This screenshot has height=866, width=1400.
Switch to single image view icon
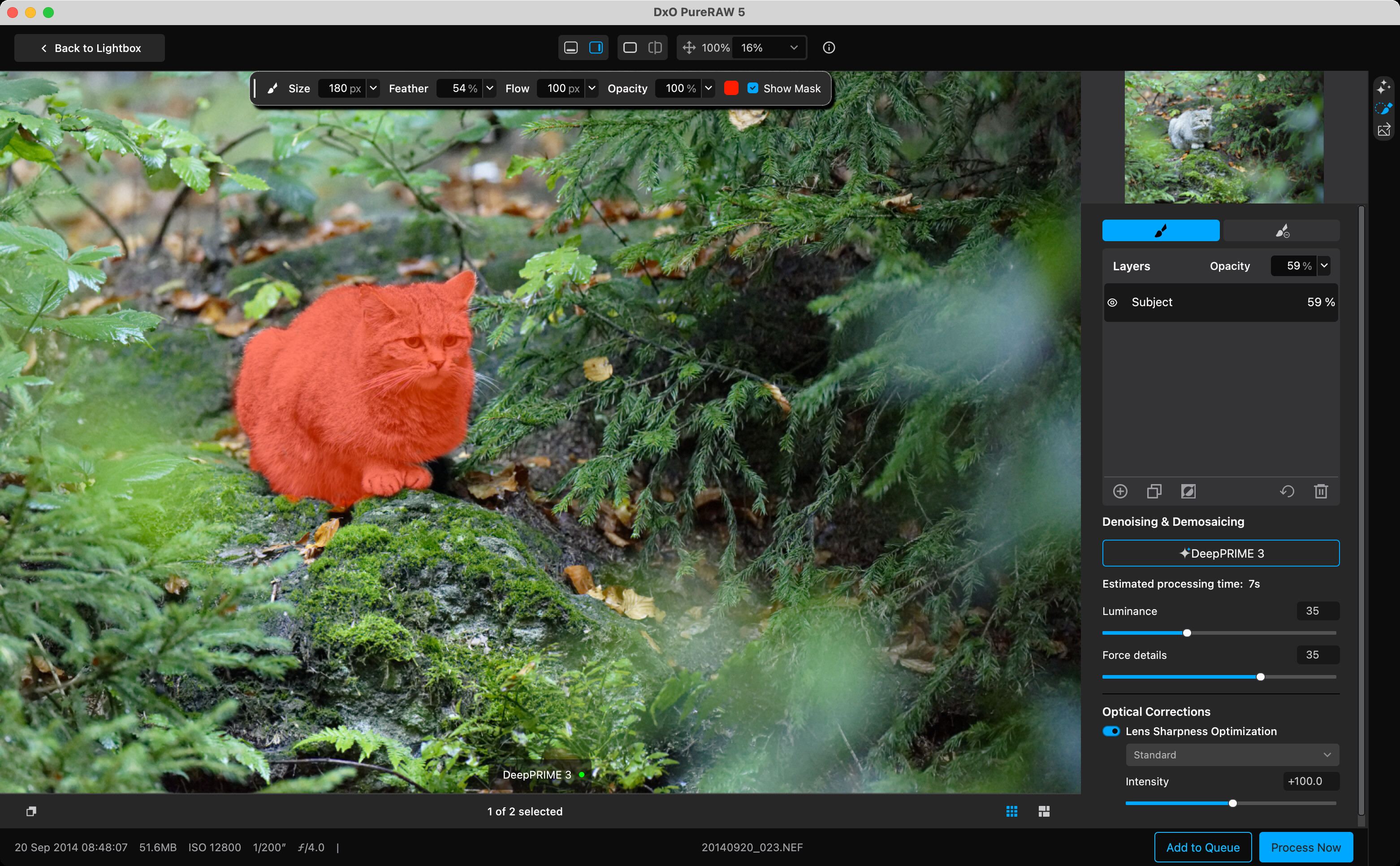(x=630, y=48)
